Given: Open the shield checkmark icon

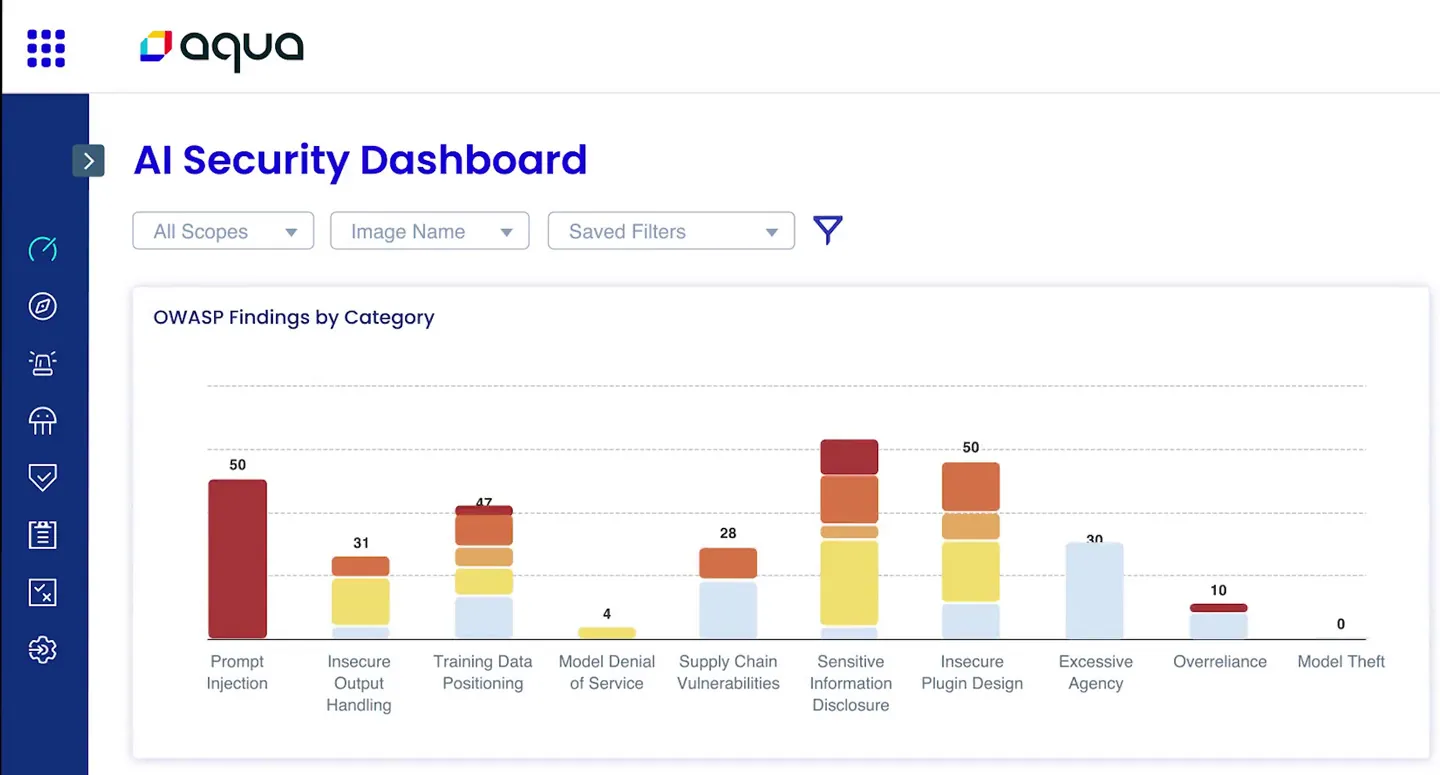Looking at the screenshot, I should [42, 478].
